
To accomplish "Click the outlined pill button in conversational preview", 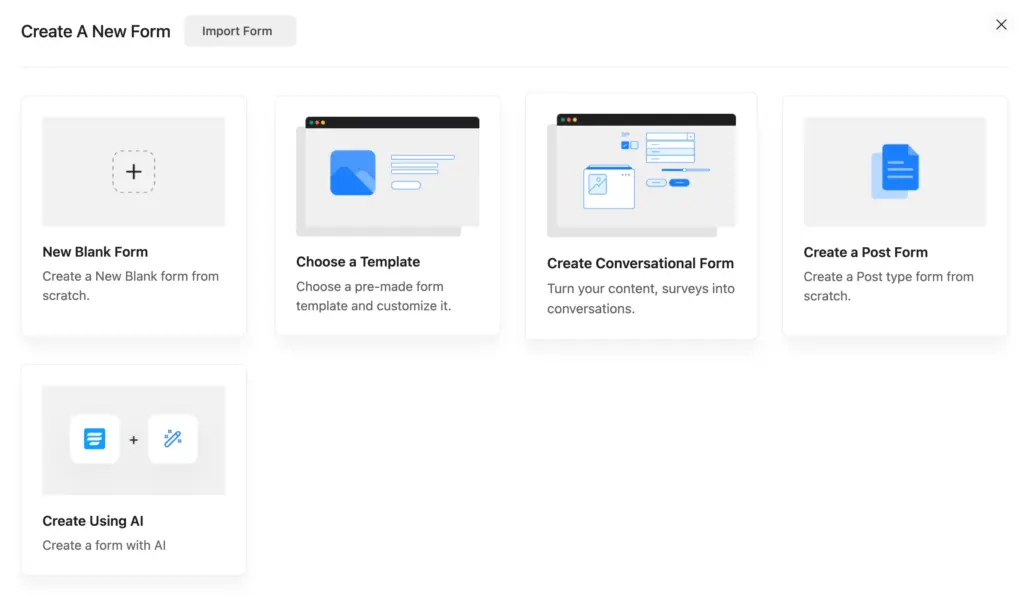I will coord(657,183).
